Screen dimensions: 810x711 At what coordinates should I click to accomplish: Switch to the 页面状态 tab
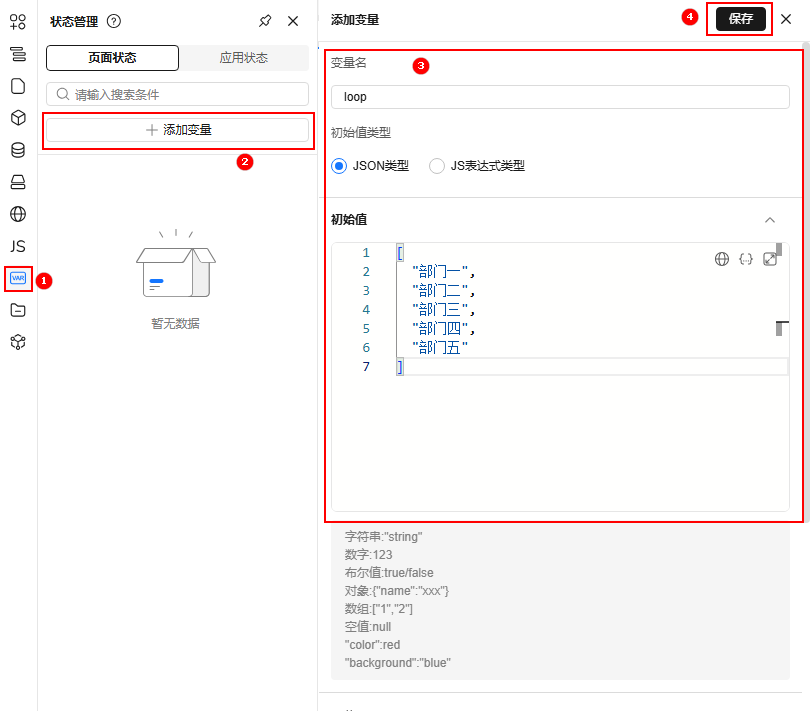(112, 58)
